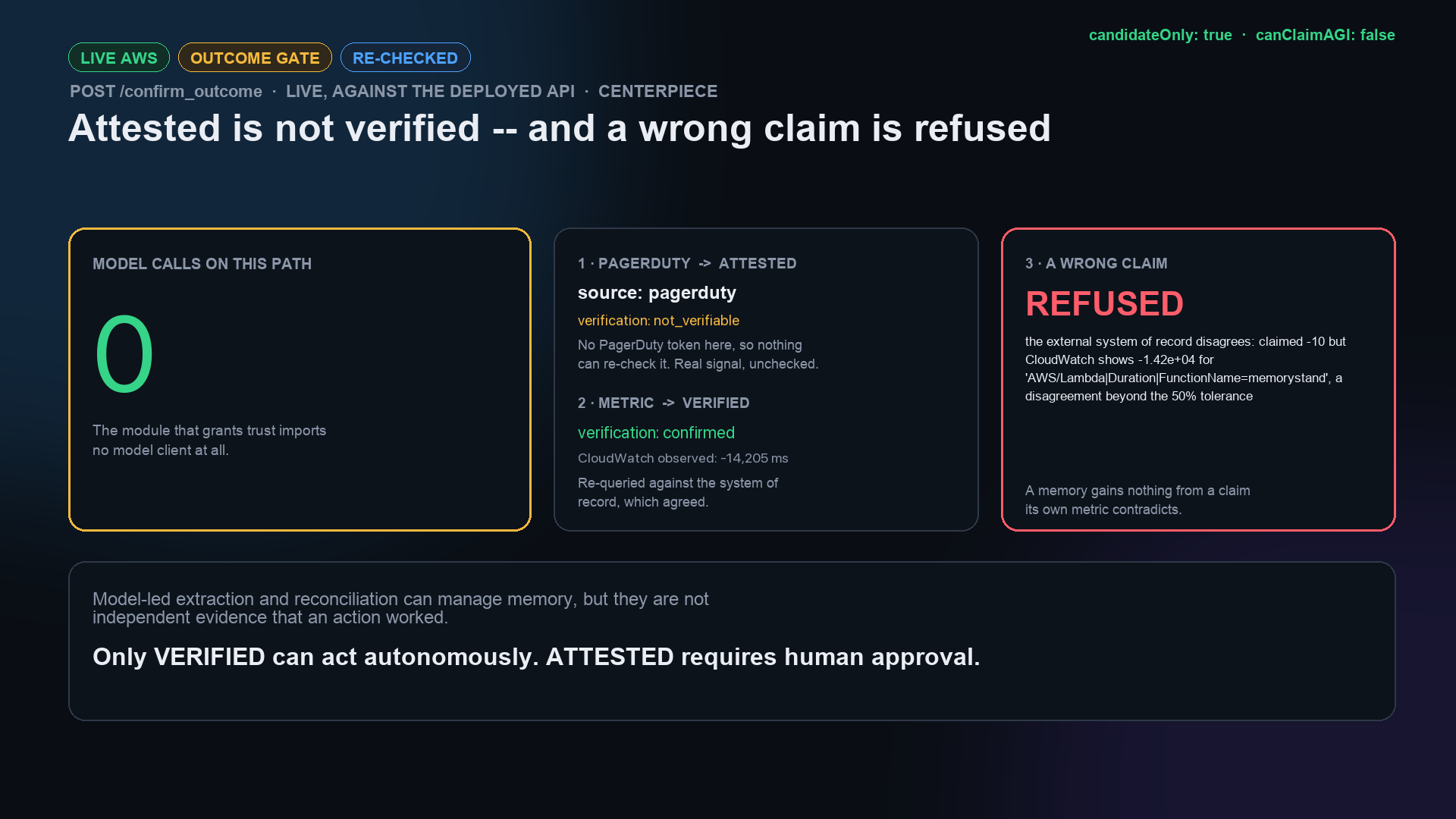Select the RE-CHECKED pill badge
This screenshot has width=1456, height=819.
tap(406, 58)
